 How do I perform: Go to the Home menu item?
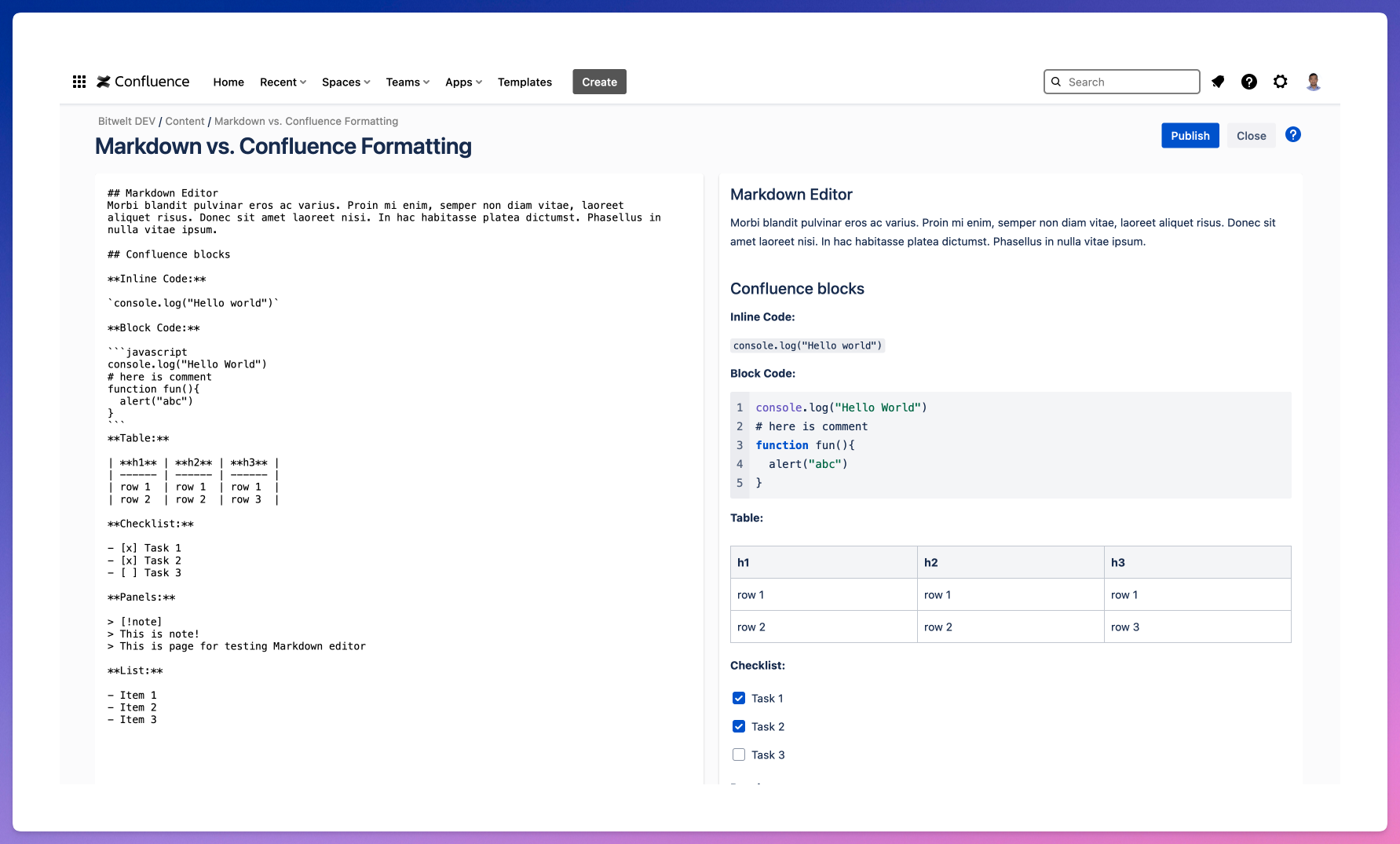[228, 82]
